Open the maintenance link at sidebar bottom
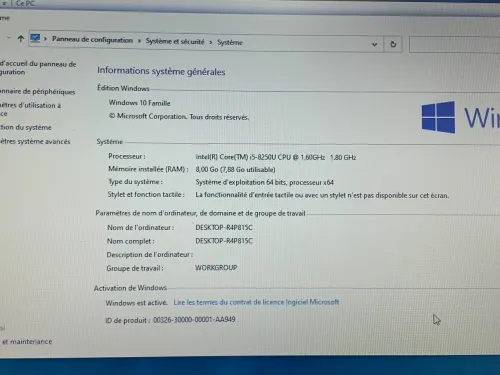The width and height of the screenshot is (500, 375). pyautogui.click(x=27, y=341)
